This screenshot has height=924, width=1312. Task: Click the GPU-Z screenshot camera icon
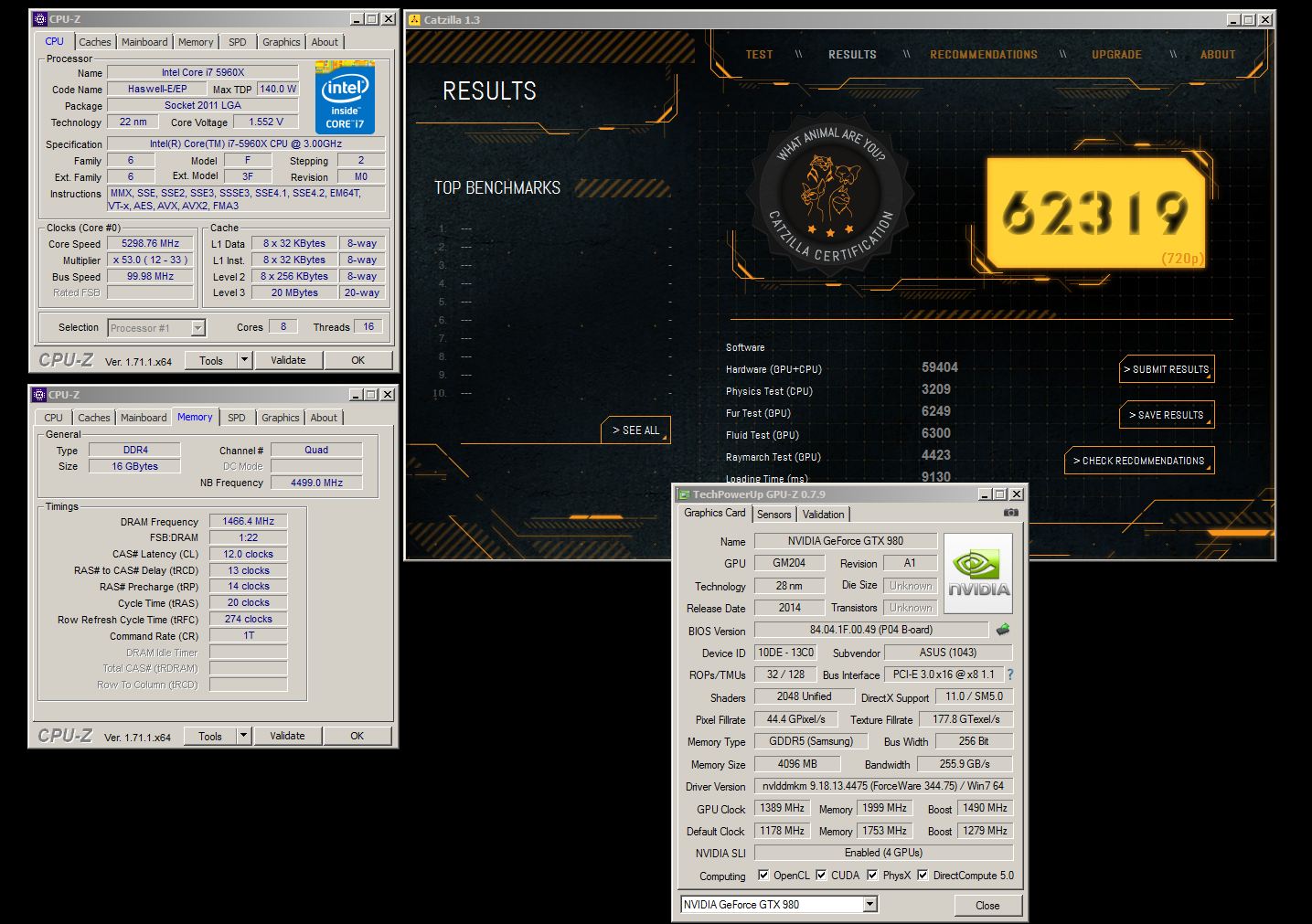[1010, 513]
